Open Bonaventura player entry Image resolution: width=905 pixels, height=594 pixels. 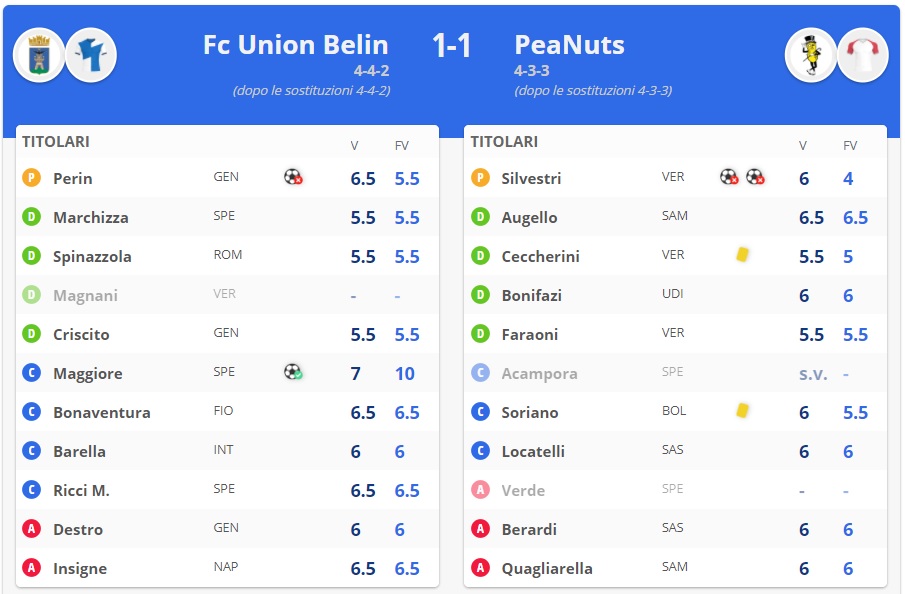[101, 412]
